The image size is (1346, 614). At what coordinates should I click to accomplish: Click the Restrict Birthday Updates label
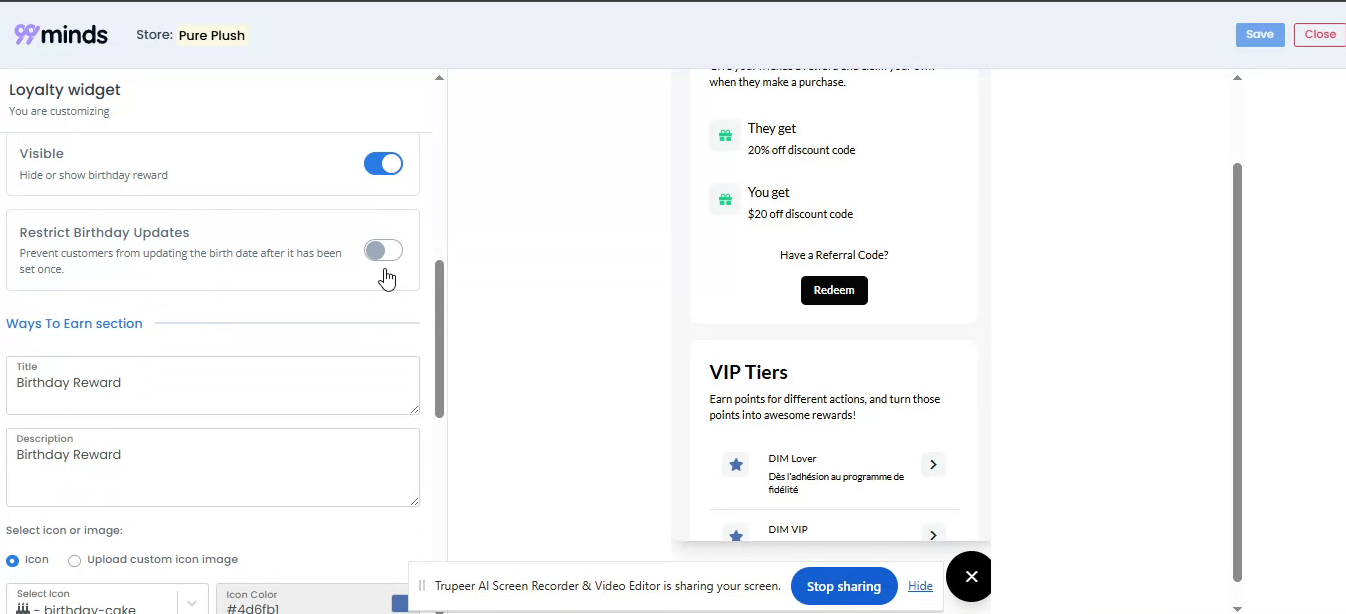point(104,232)
